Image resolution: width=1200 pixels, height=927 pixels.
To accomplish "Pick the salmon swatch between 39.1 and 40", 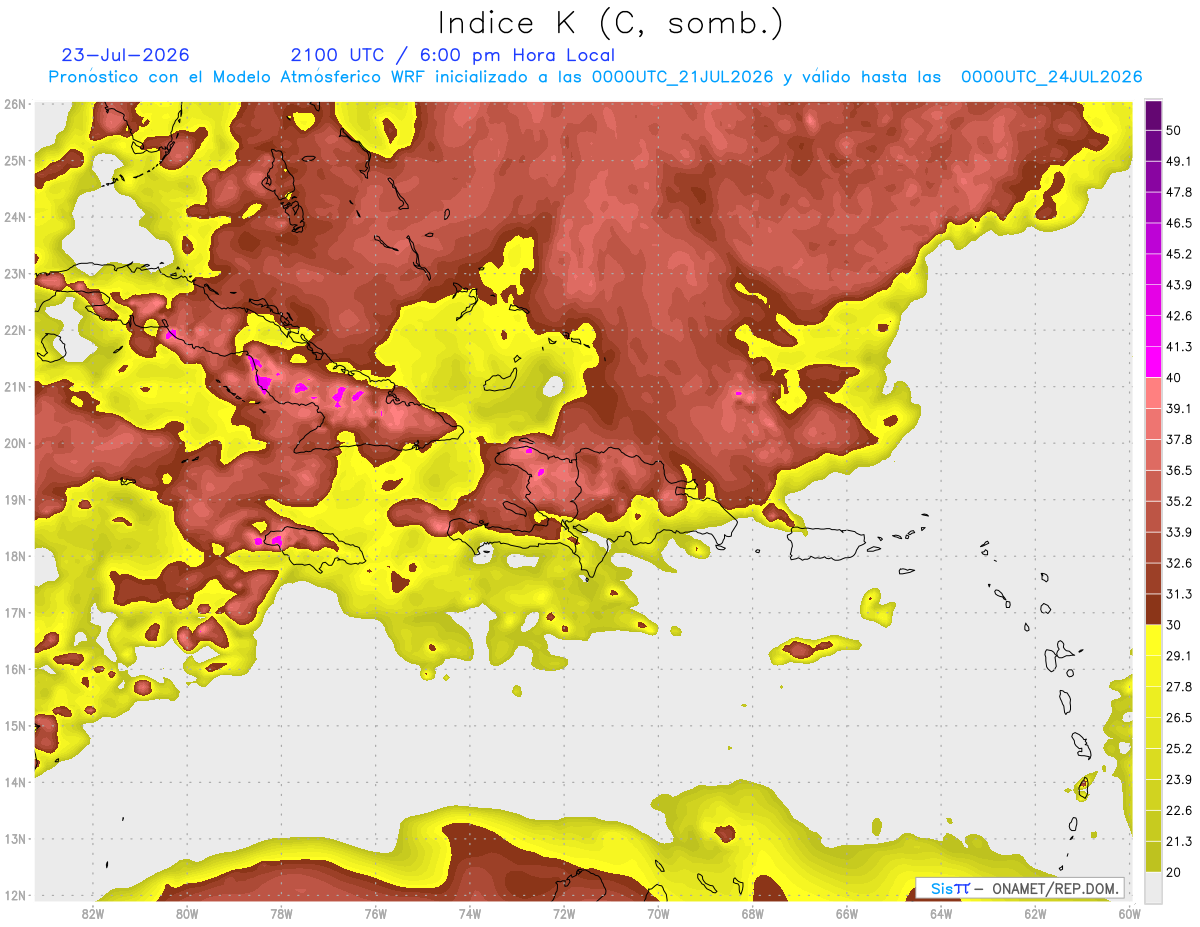I will 1153,393.
